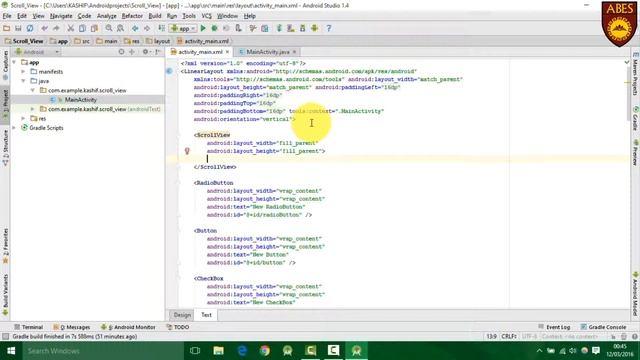
Task: Click the AVD Manager icon
Action: coord(291,28)
